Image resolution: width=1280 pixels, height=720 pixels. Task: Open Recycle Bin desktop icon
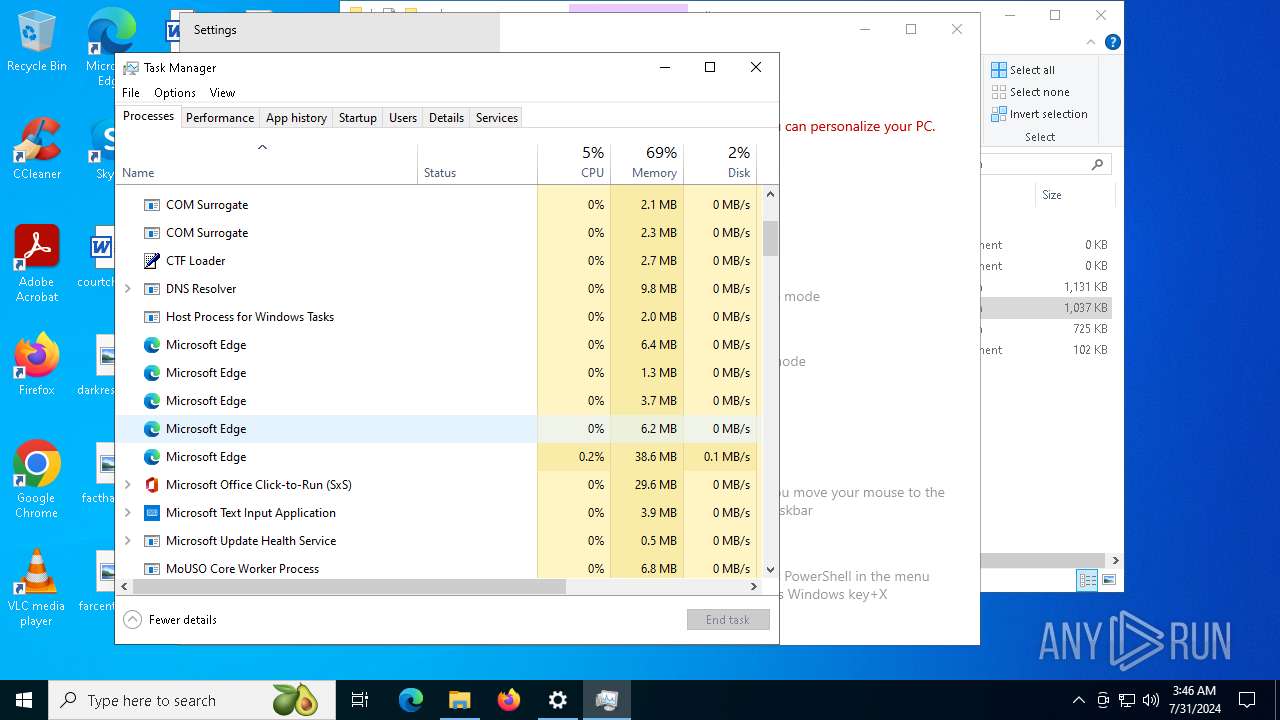point(37,42)
